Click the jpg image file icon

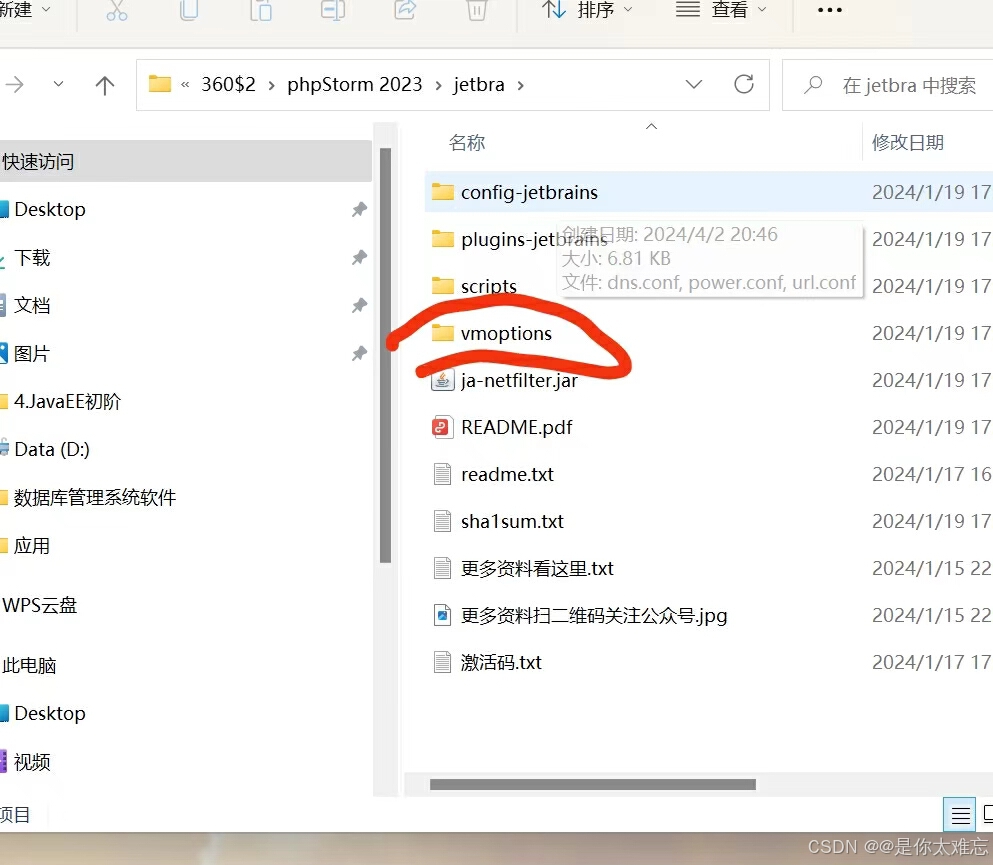tap(442, 615)
